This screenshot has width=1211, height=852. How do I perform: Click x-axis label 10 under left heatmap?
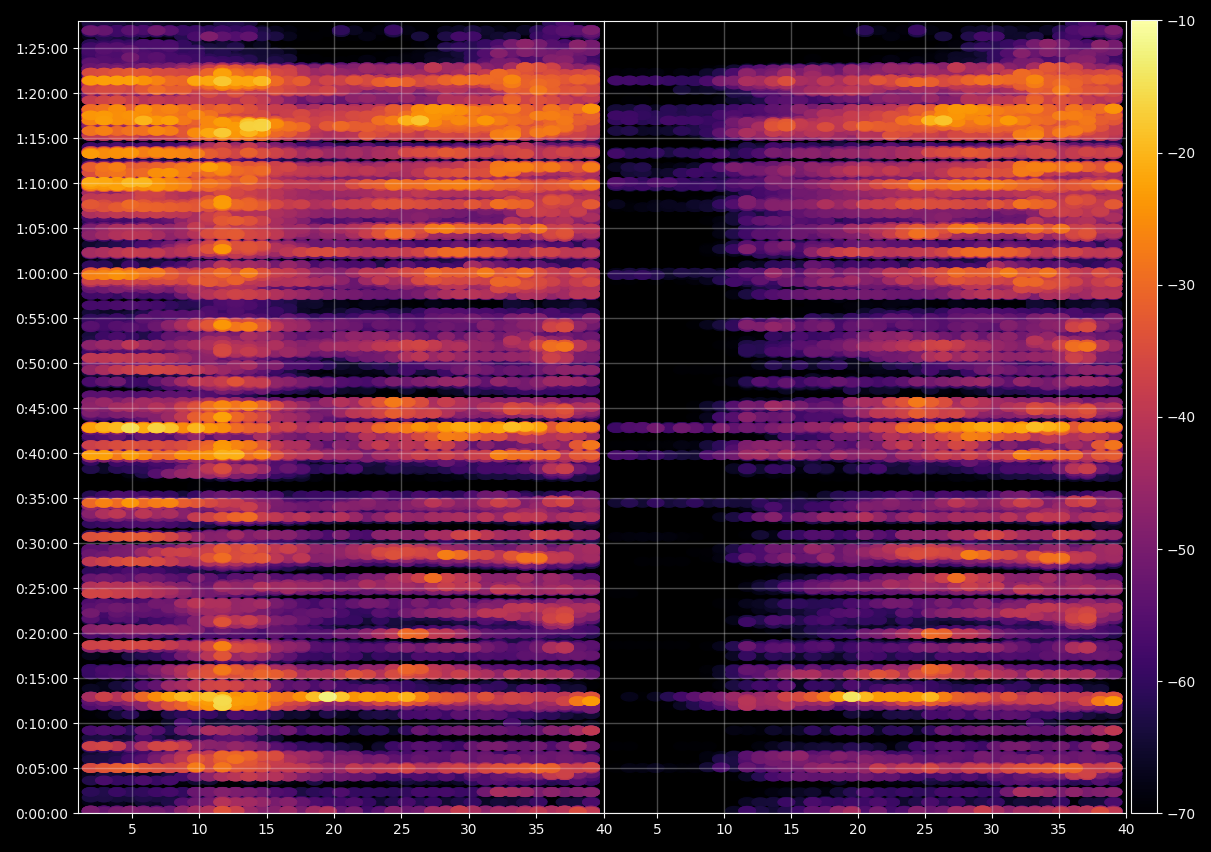tap(199, 829)
